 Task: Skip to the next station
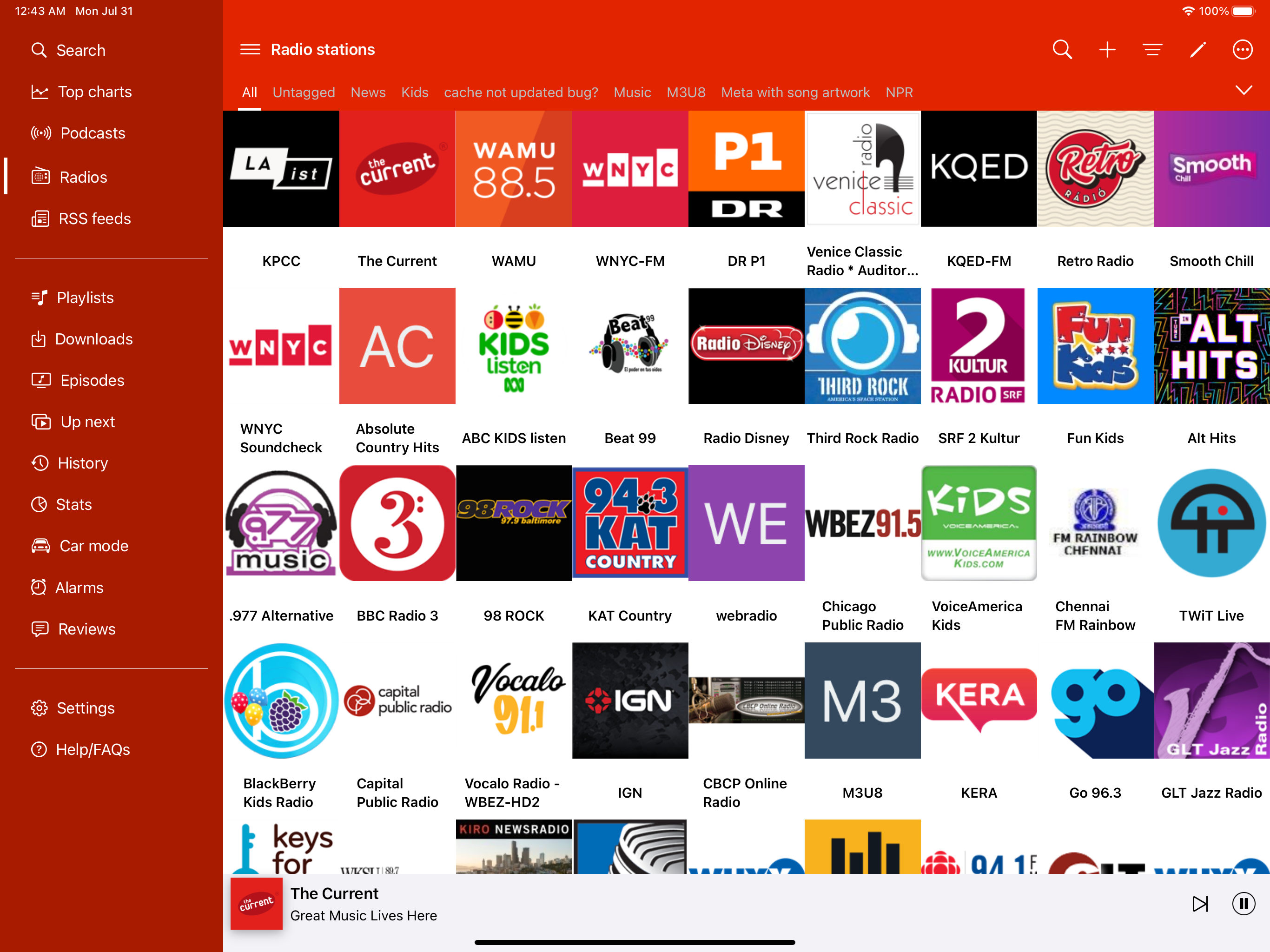pyautogui.click(x=1199, y=903)
